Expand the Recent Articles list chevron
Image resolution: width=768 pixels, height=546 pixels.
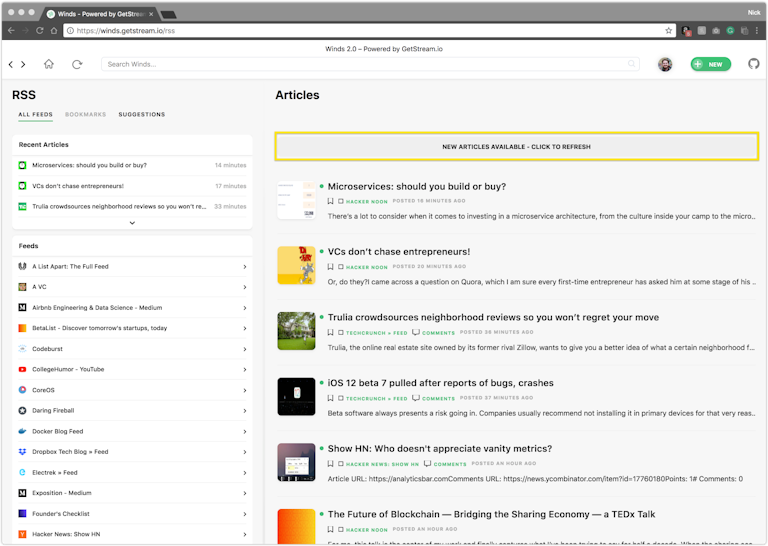[x=132, y=223]
